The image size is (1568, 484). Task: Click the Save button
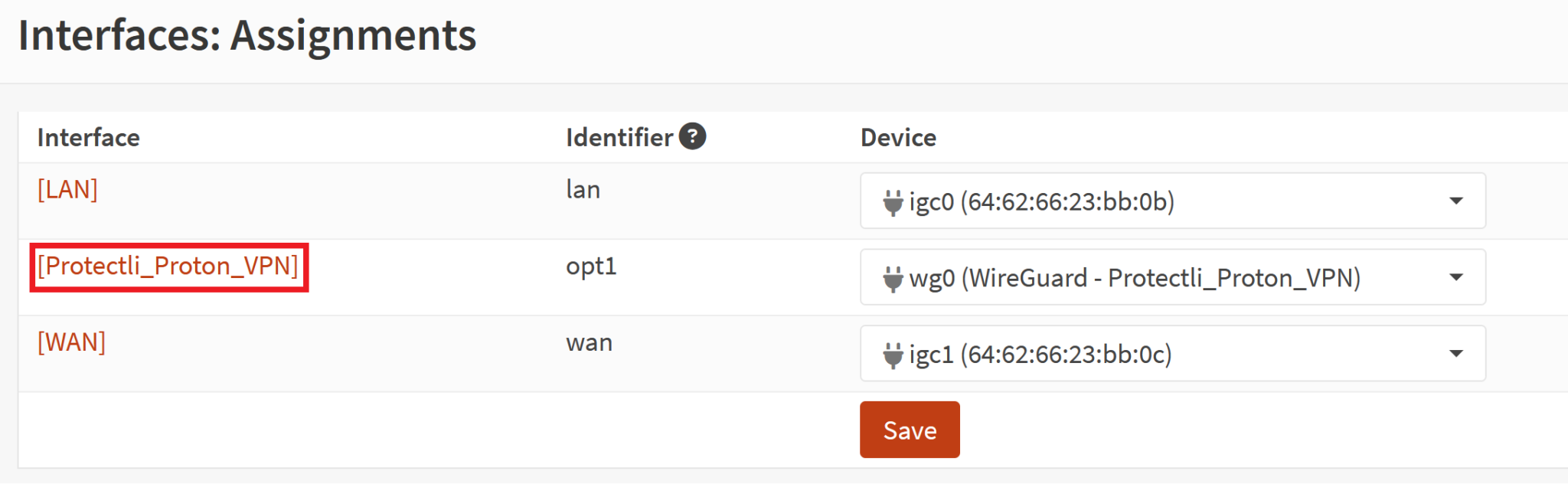910,430
